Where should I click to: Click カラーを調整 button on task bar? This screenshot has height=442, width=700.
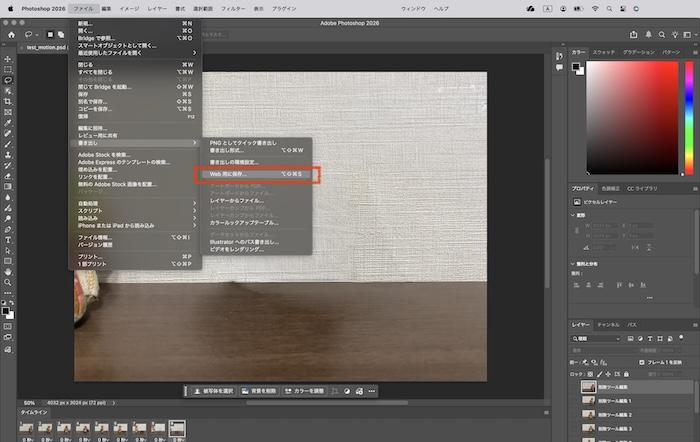[304, 391]
